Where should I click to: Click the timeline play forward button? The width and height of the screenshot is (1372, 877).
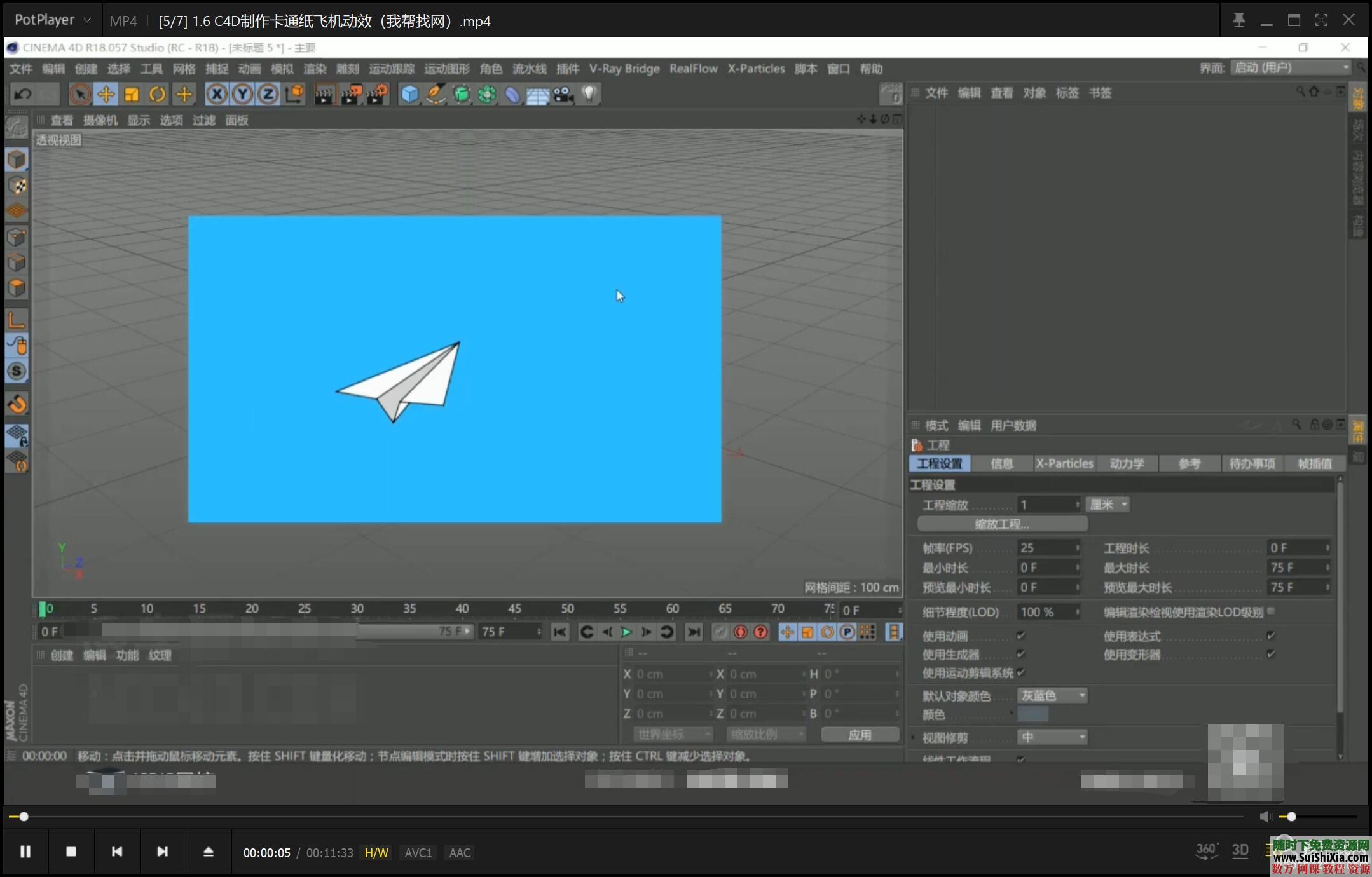point(626,632)
